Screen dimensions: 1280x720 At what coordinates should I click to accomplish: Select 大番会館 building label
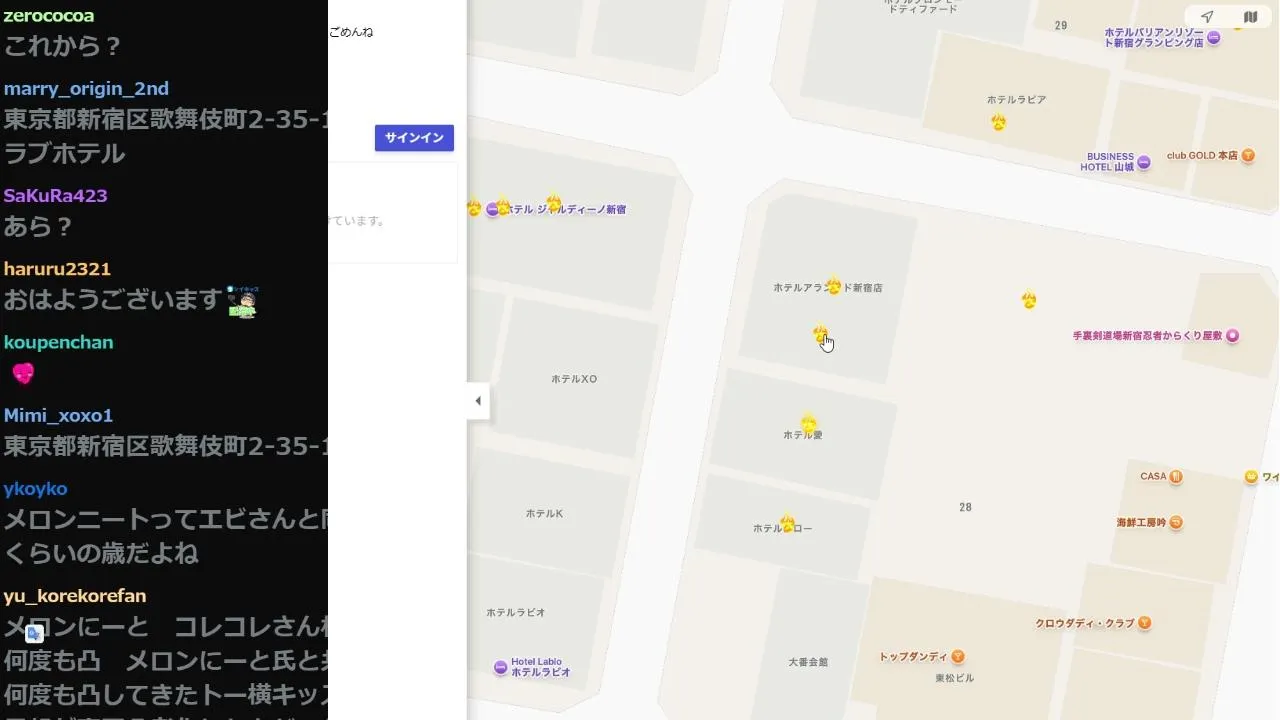pyautogui.click(x=808, y=662)
